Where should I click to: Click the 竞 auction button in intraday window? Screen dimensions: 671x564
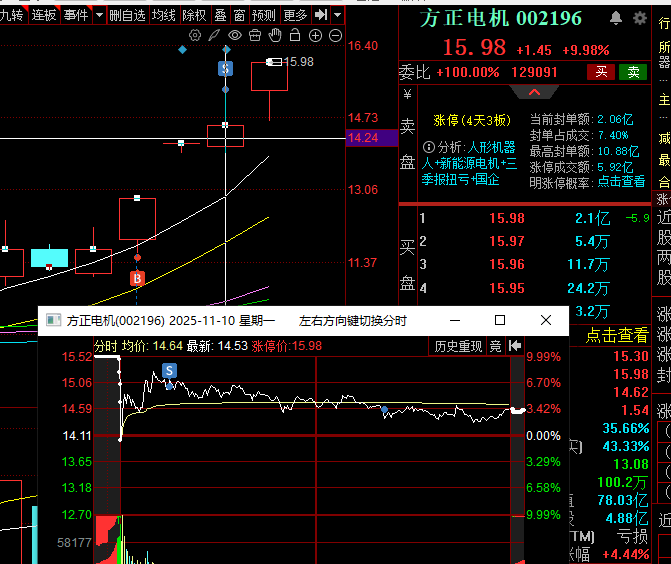coord(496,346)
